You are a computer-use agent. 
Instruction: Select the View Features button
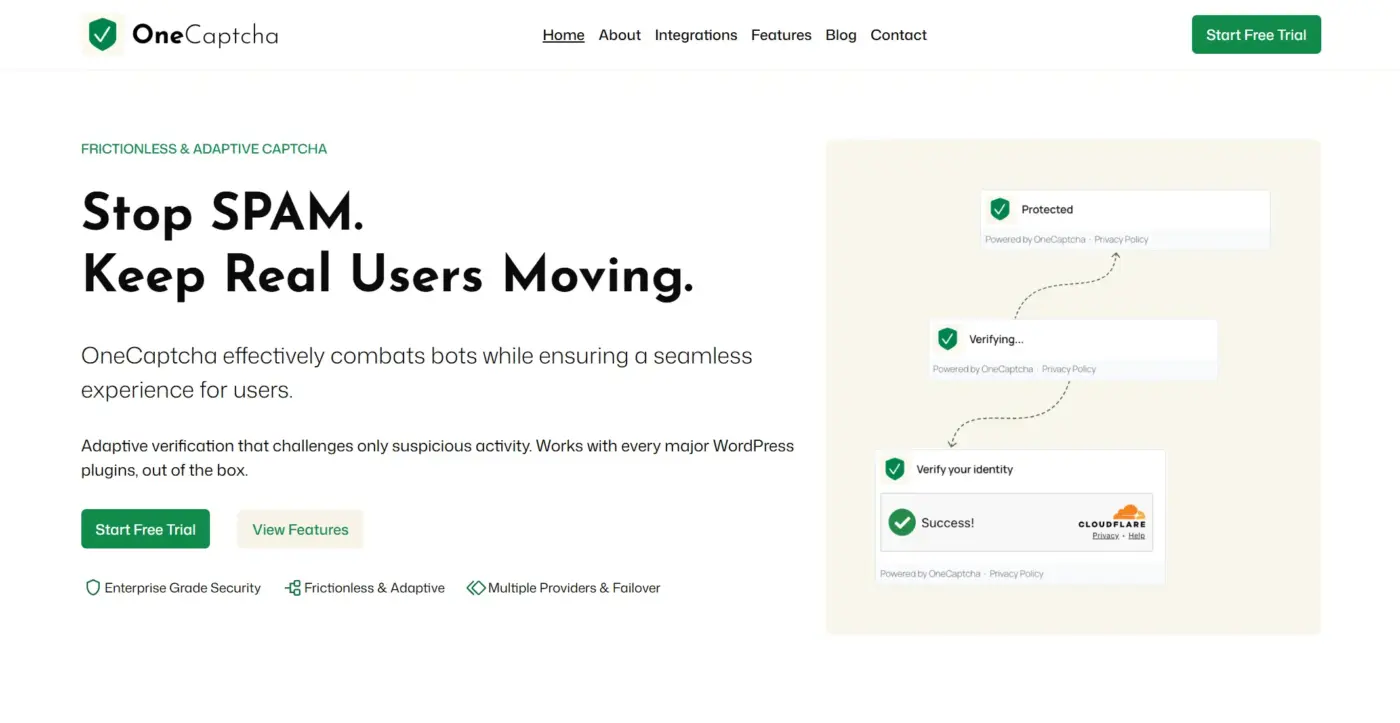pyautogui.click(x=300, y=529)
